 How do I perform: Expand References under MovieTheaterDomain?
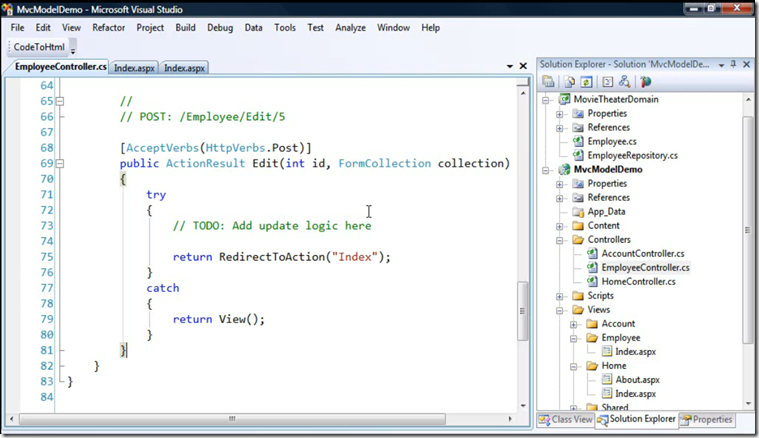(x=560, y=128)
